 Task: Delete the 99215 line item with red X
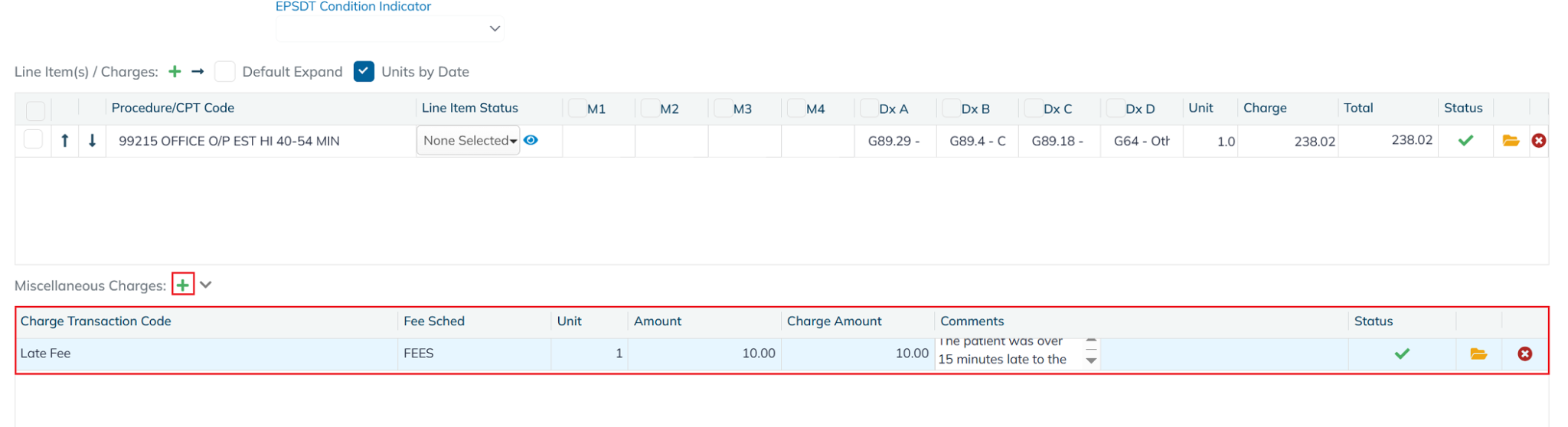pos(1538,141)
